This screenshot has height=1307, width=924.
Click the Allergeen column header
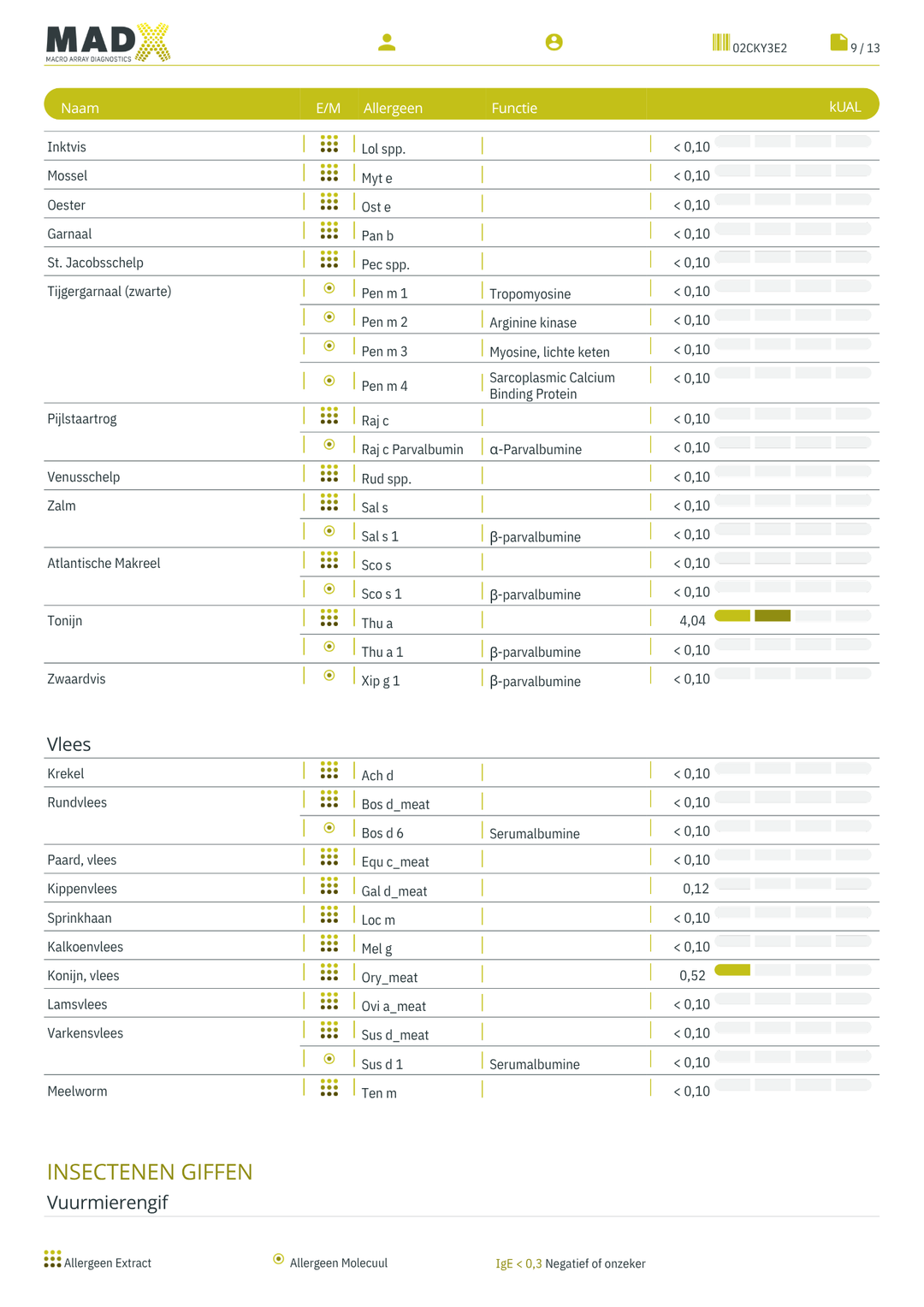[393, 108]
